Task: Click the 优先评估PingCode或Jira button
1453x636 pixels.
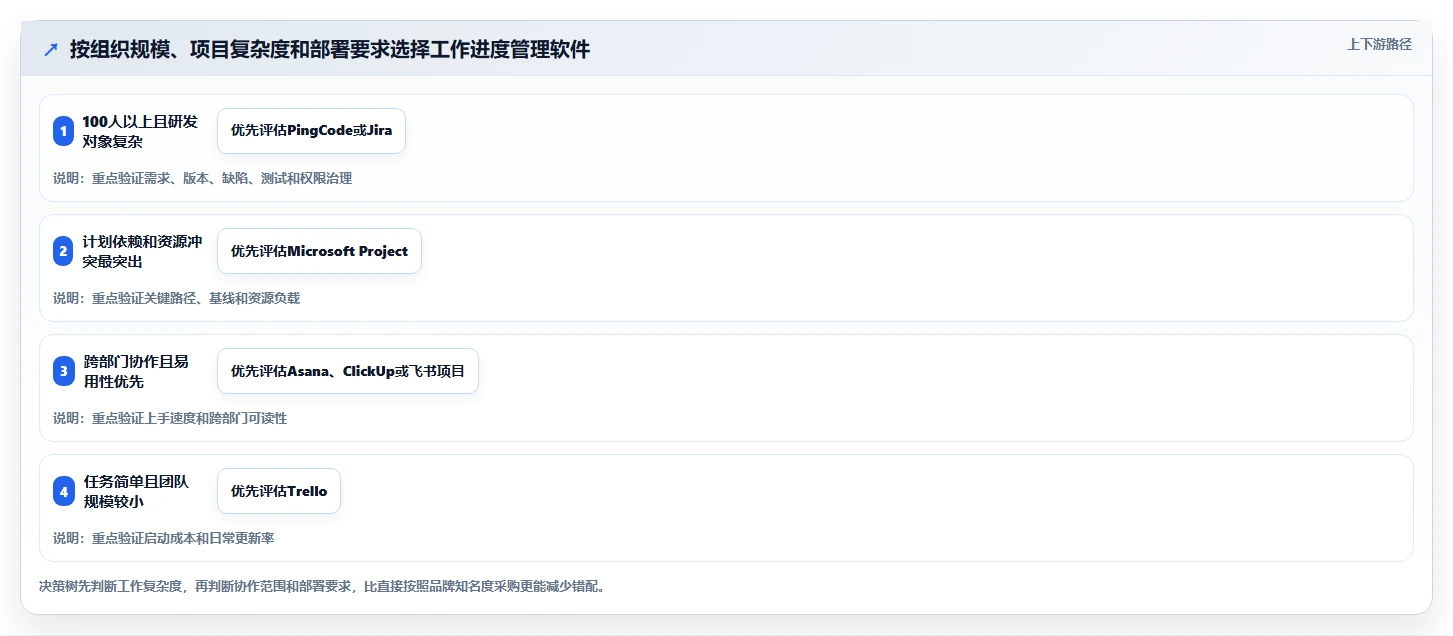Action: click(311, 131)
